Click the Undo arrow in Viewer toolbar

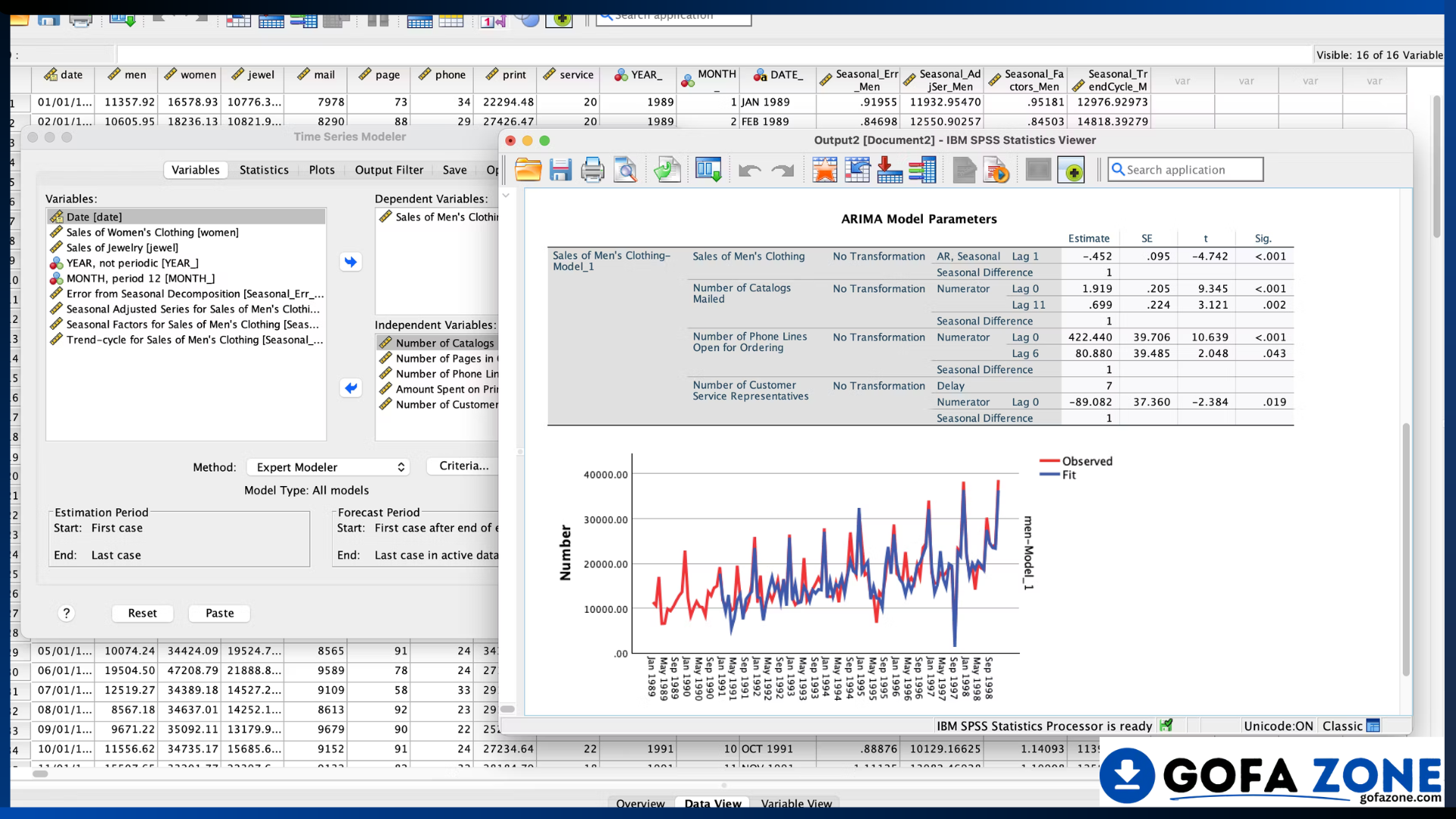tap(749, 171)
